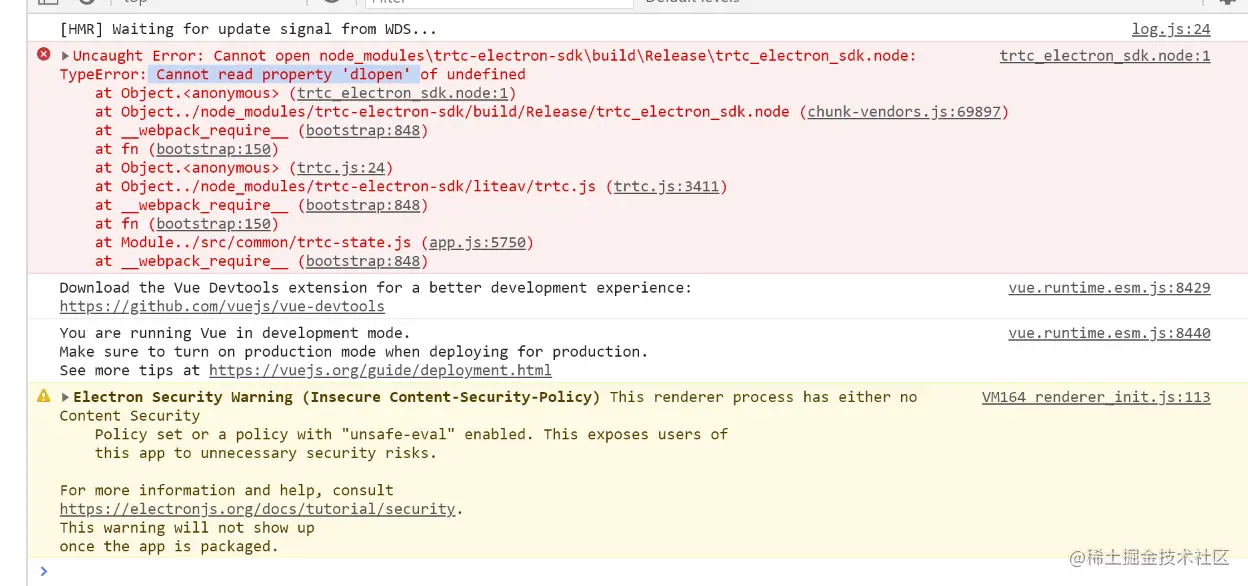The width and height of the screenshot is (1248, 586).
Task: Open the trtc.js:3411 stack link
Action: tap(667, 187)
